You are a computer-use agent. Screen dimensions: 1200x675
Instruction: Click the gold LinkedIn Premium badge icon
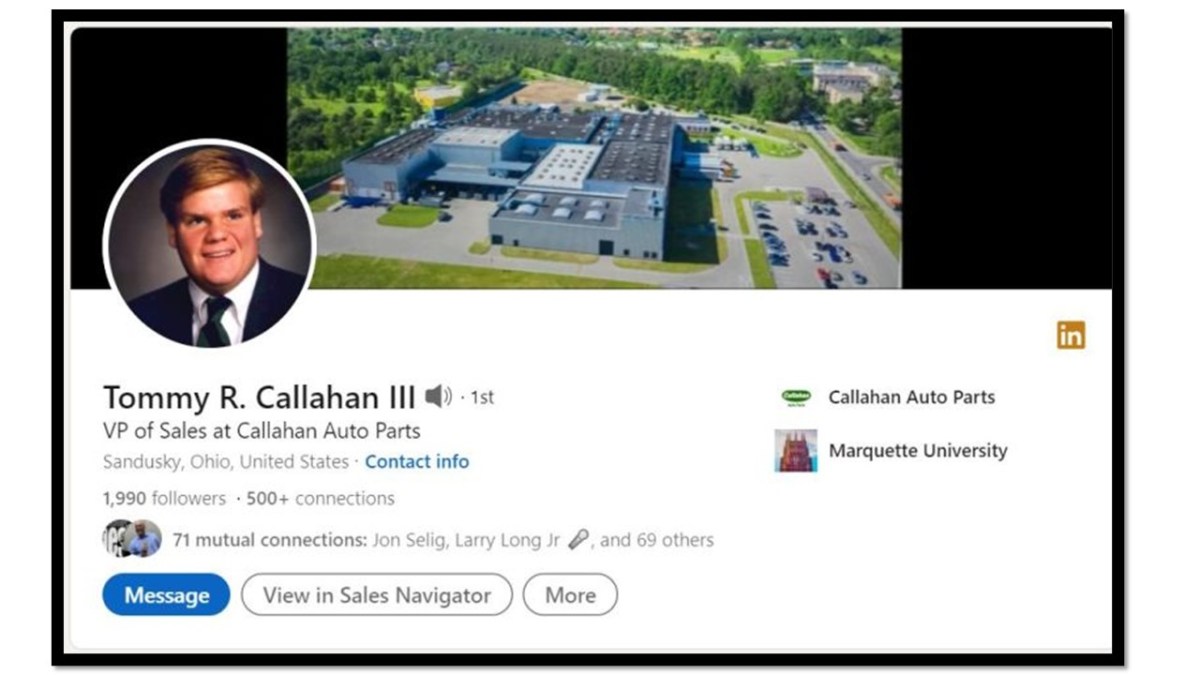click(1070, 335)
